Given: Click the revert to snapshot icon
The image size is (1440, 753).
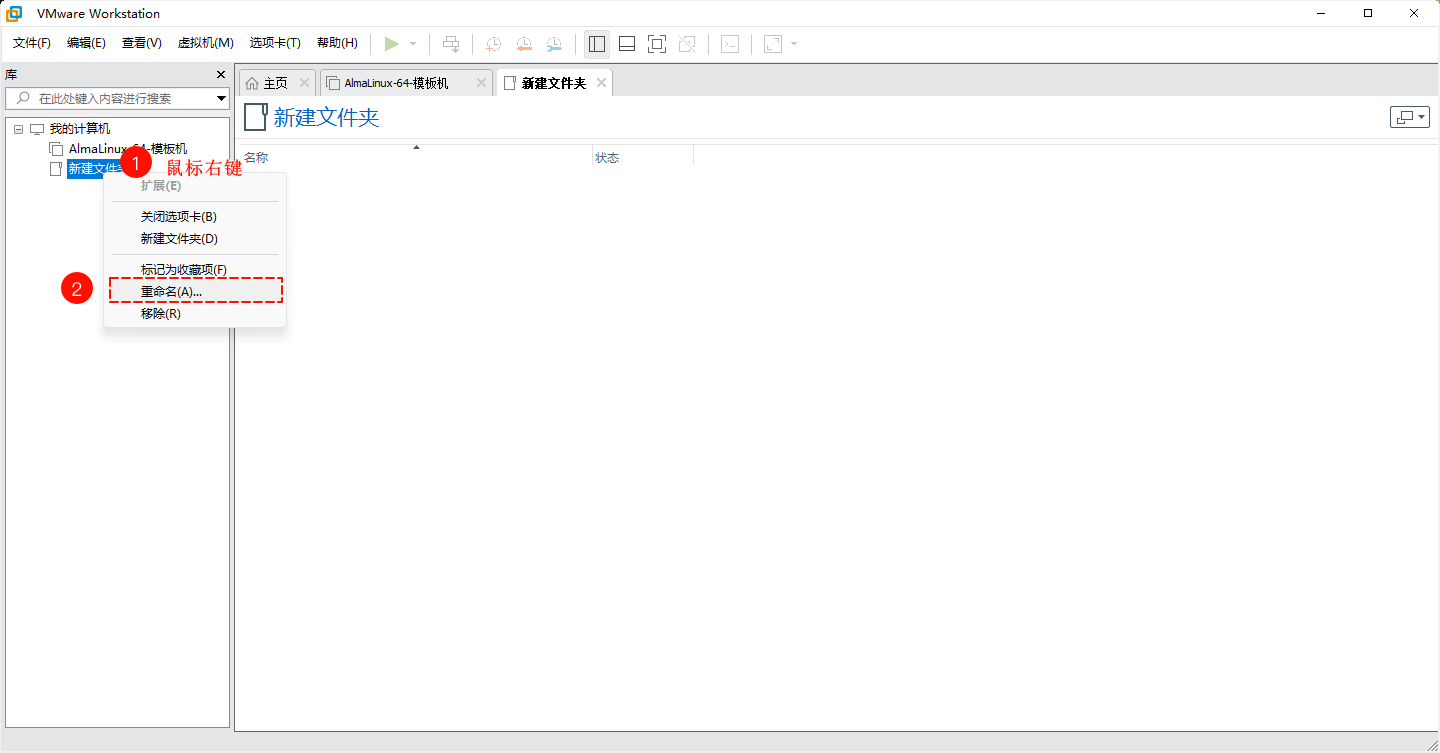Looking at the screenshot, I should (524, 44).
